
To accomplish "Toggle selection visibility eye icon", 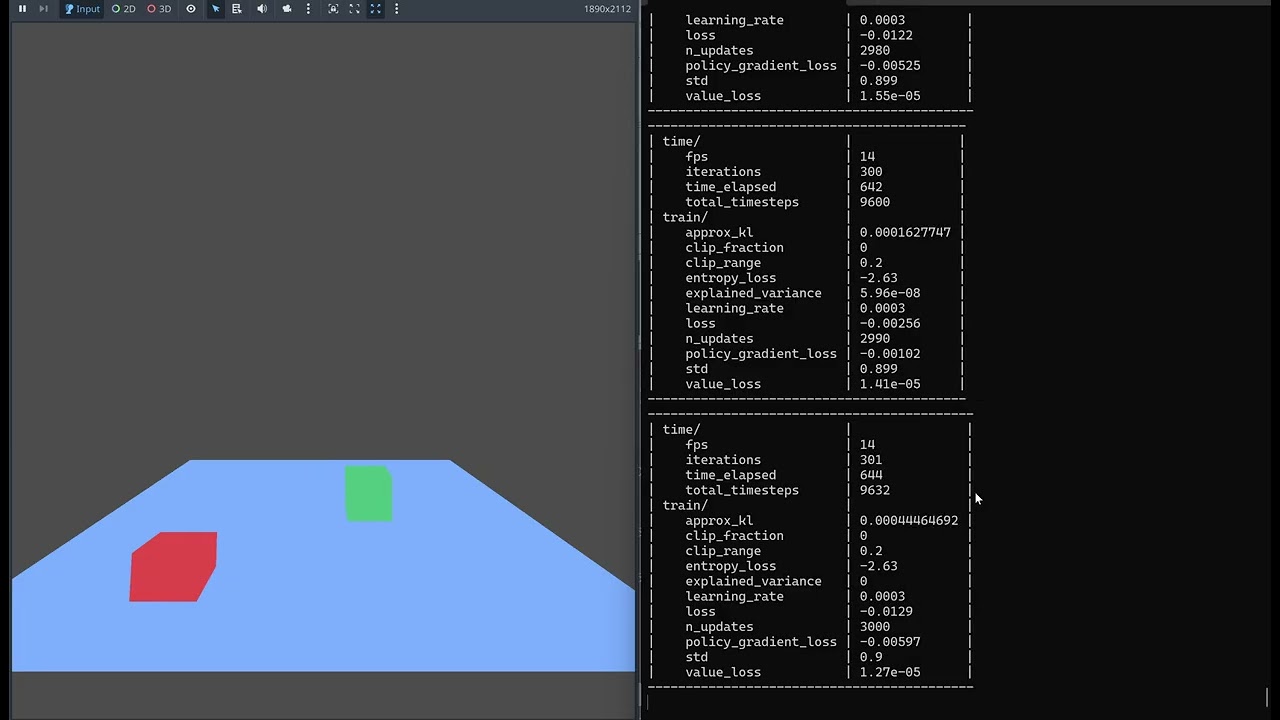I will pyautogui.click(x=191, y=9).
